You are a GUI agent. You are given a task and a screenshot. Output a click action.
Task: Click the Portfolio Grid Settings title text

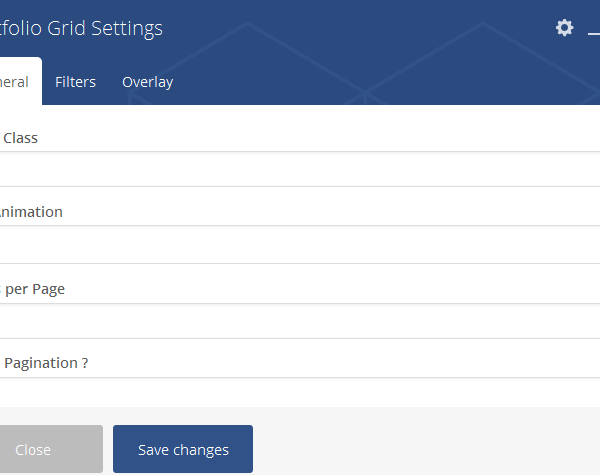click(x=81, y=29)
